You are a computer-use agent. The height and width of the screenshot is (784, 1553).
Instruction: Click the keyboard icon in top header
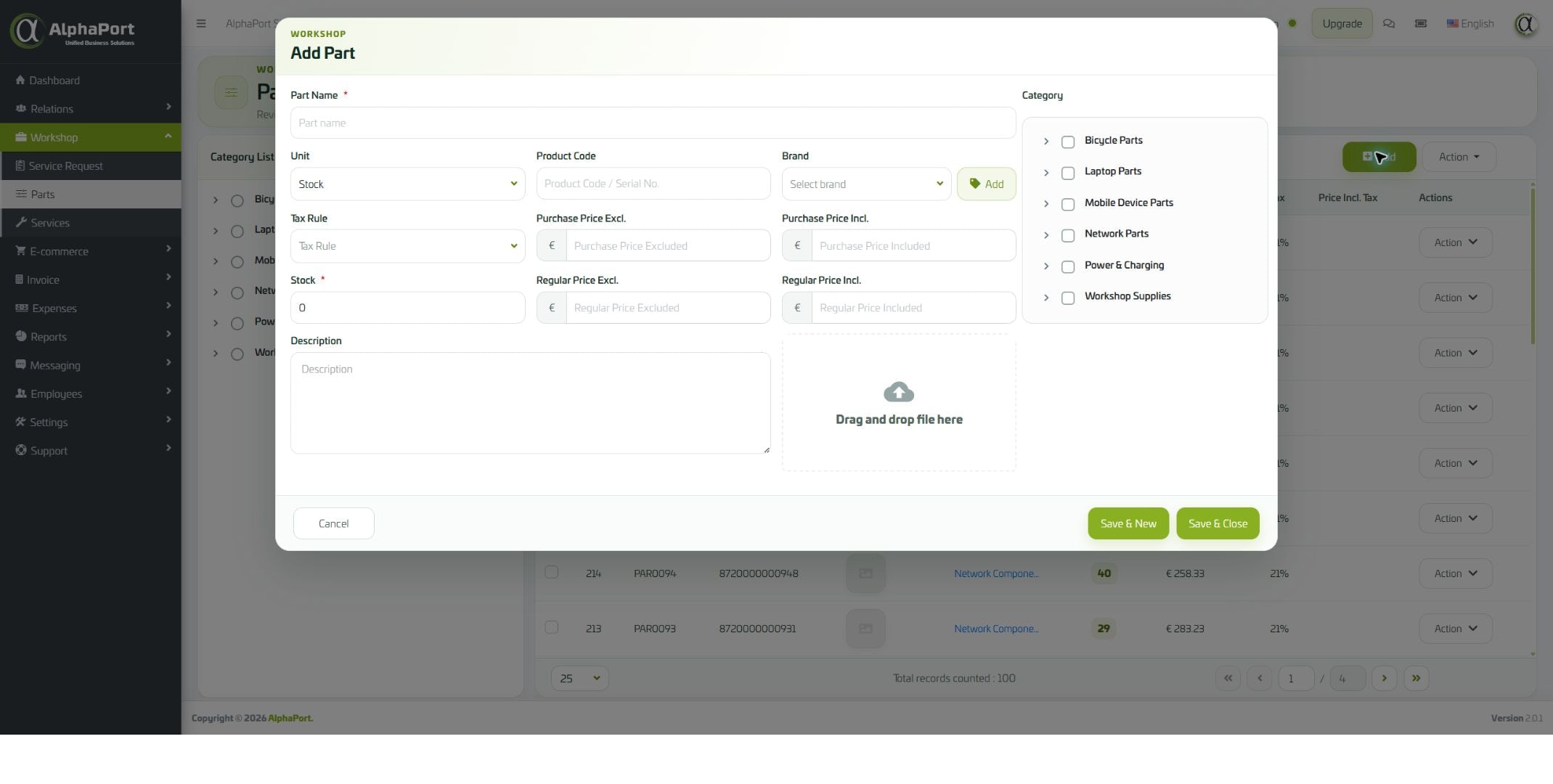point(1421,23)
